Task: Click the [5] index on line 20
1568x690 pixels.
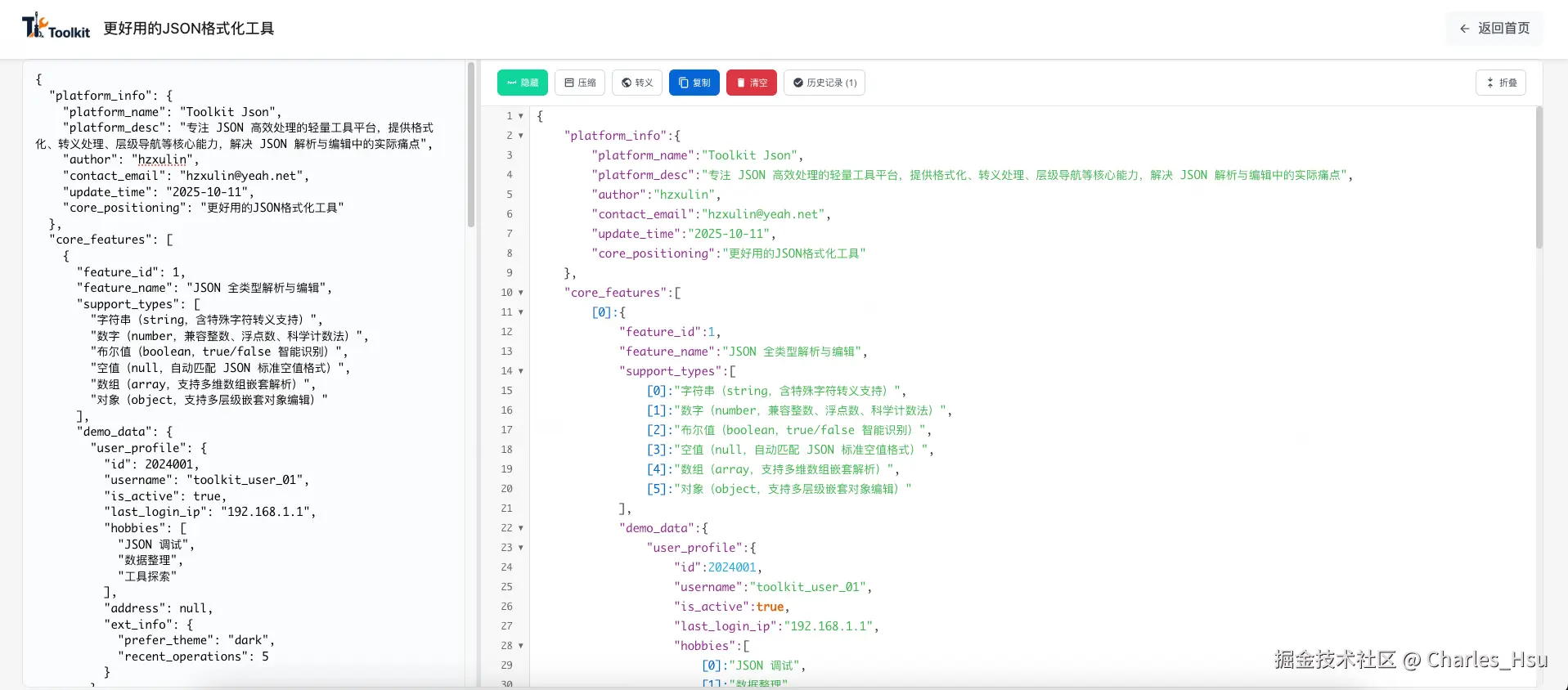Action: pyautogui.click(x=656, y=489)
